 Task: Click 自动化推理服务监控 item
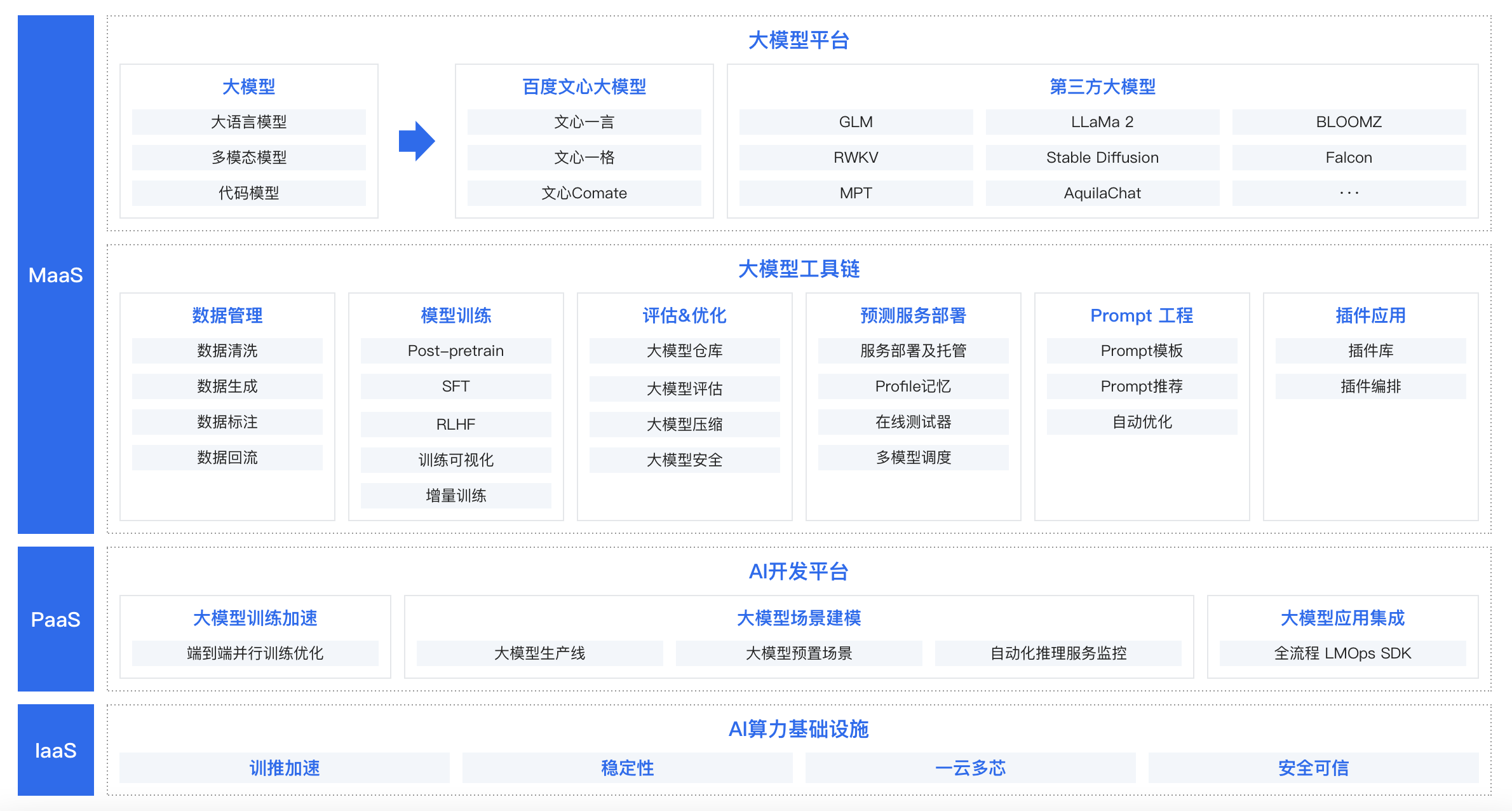click(x=1058, y=653)
